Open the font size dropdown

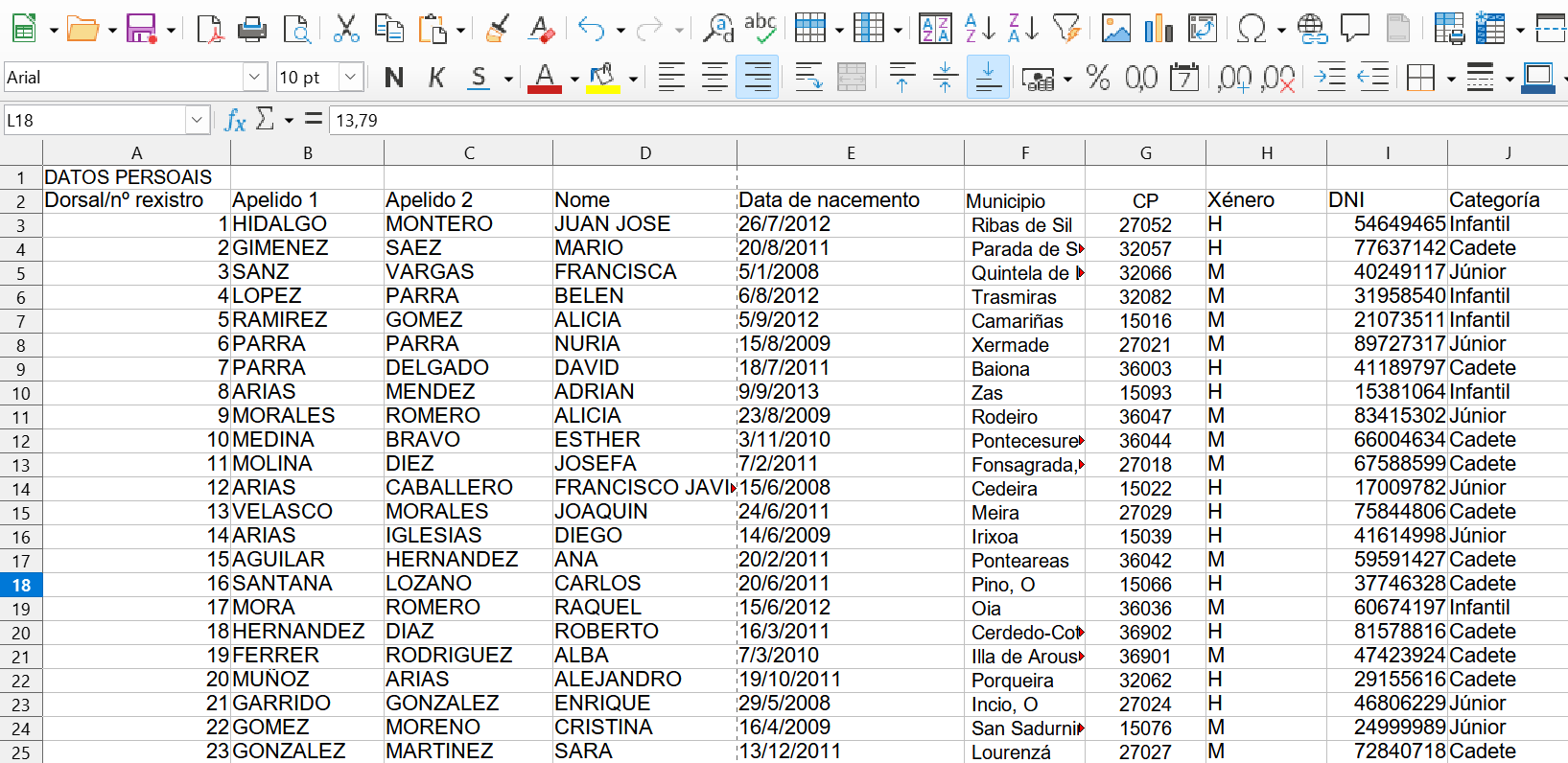[351, 77]
